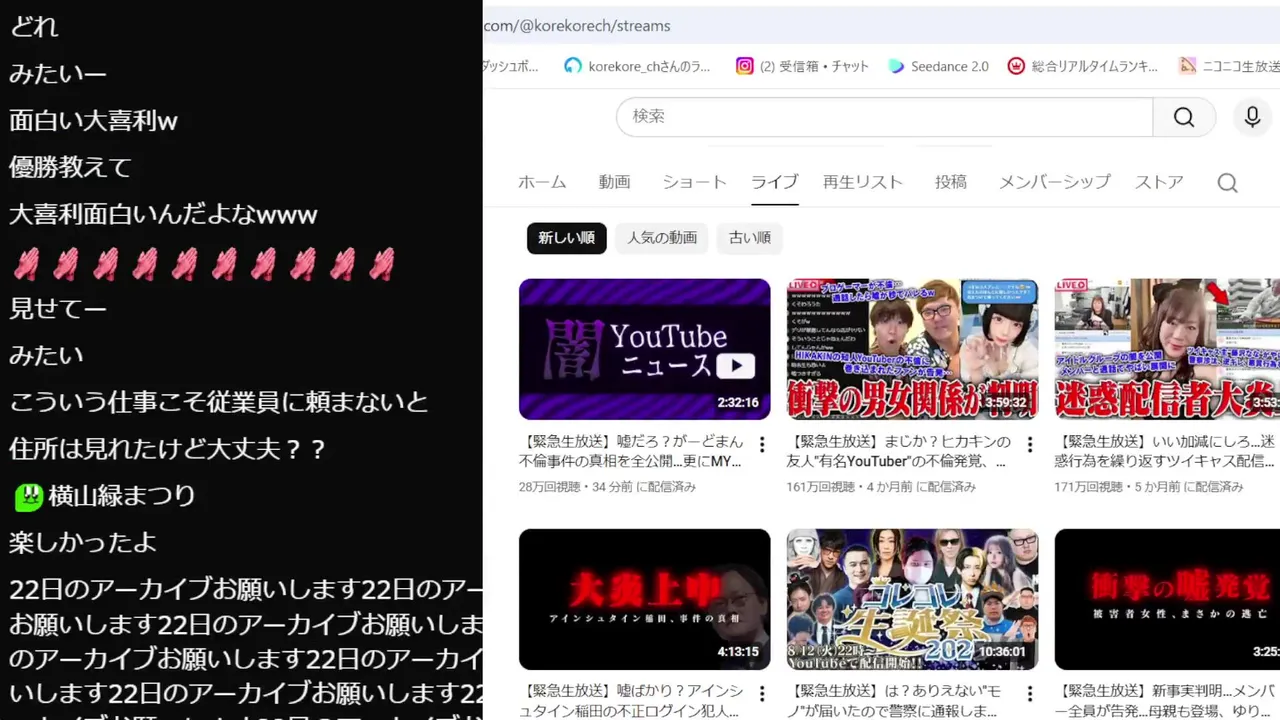Open the realtime ranking bookmark icon
This screenshot has height=720, width=1280.
pyautogui.click(x=1016, y=66)
